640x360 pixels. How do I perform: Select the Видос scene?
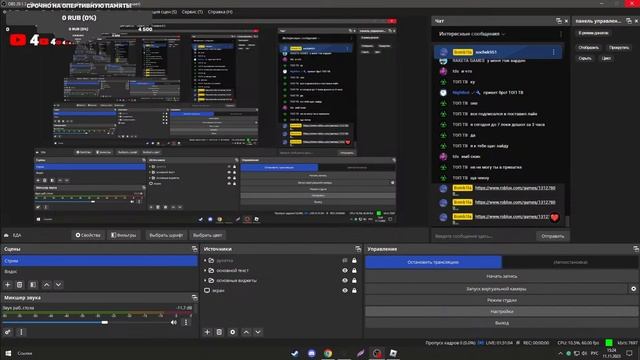click(x=100, y=271)
